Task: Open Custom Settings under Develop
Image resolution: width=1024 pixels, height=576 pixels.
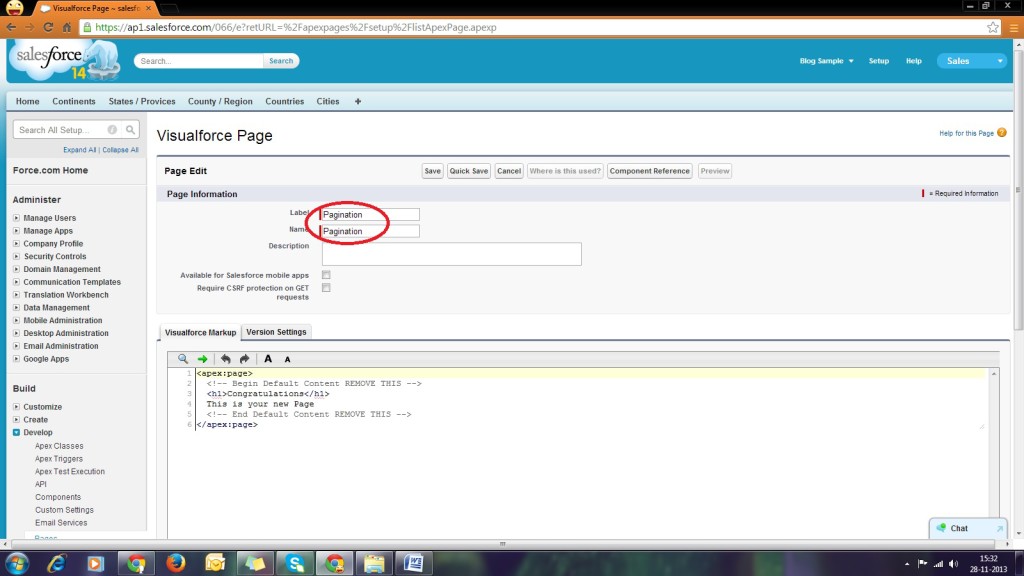Action: 64,509
